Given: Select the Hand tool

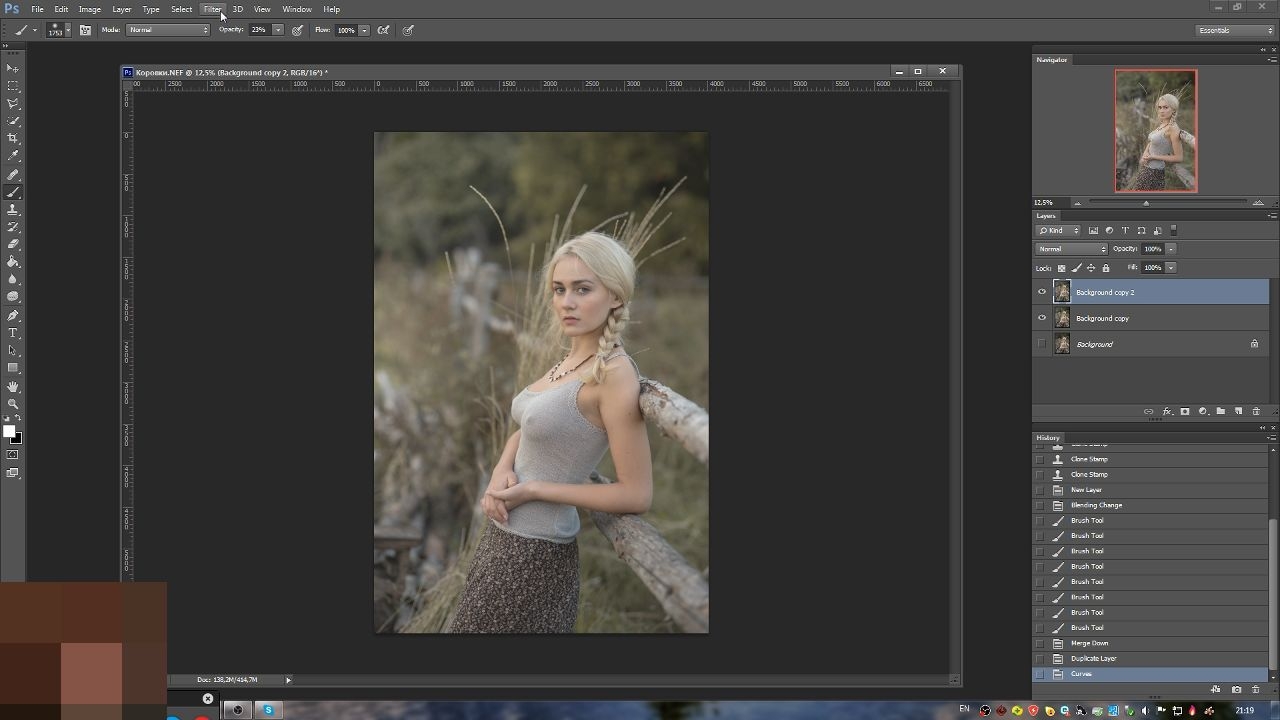Looking at the screenshot, I should point(13,386).
